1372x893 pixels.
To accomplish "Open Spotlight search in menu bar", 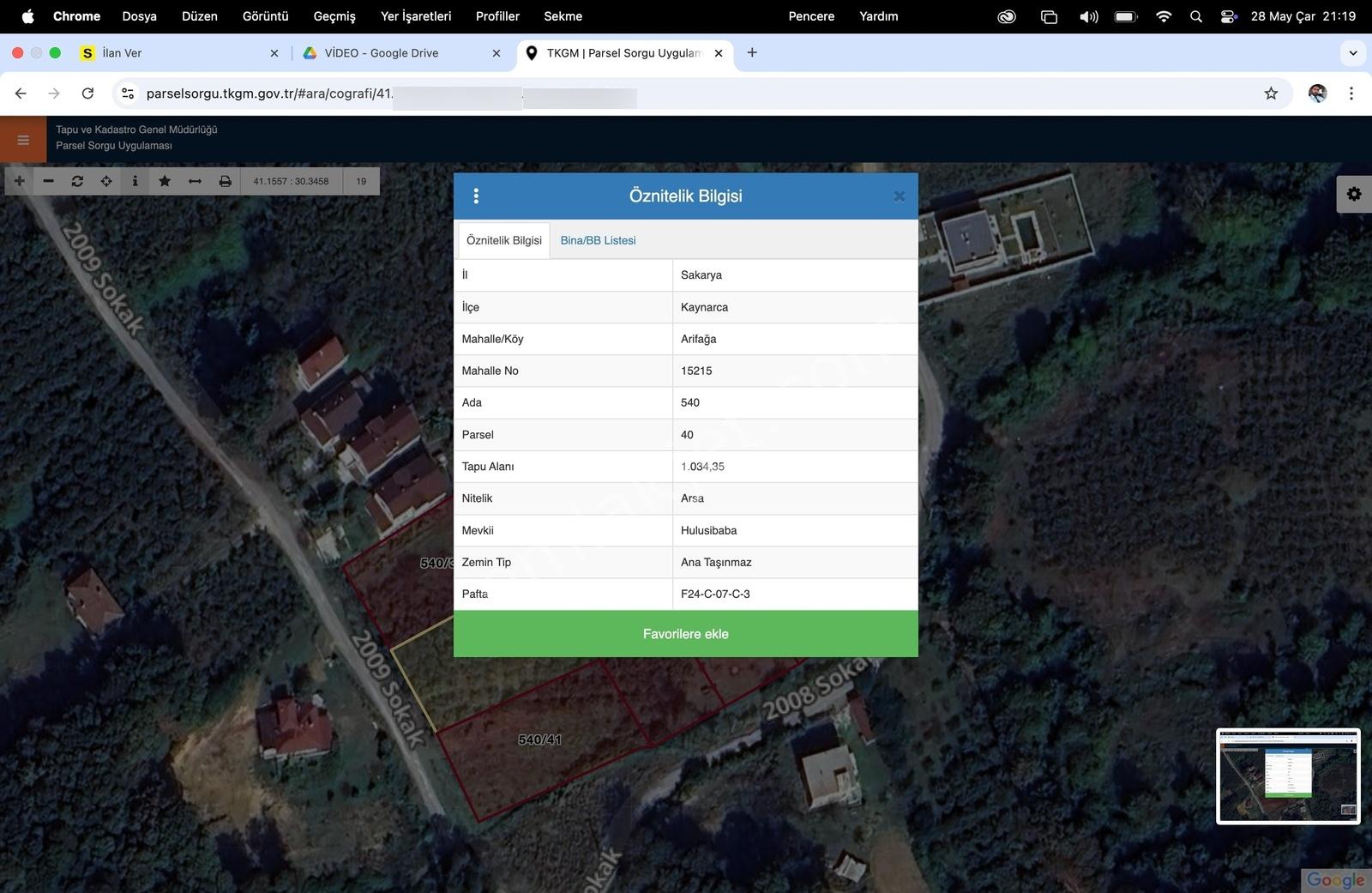I will 1196,16.
